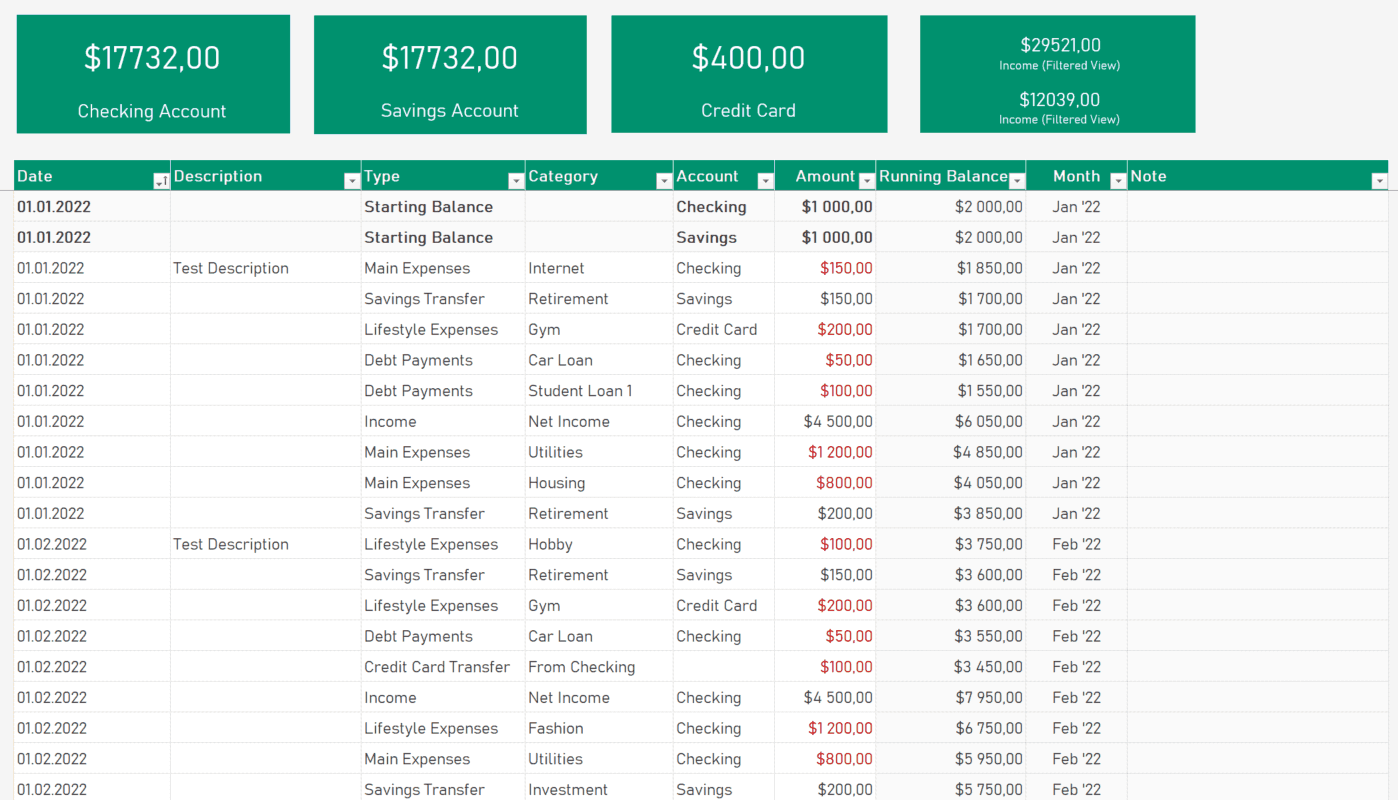The height and width of the screenshot is (800, 1398).
Task: Open the Running Balance filter icon
Action: point(1018,180)
